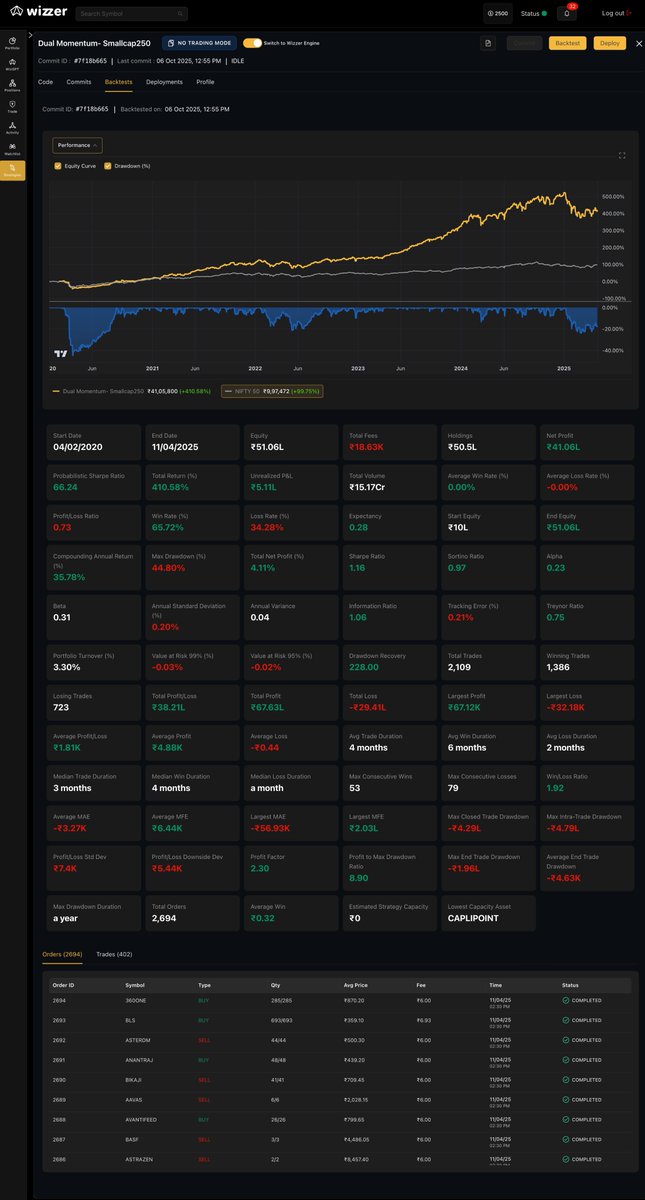Toggle Dual Momentum- Smallcap250 legend entry

click(x=131, y=391)
